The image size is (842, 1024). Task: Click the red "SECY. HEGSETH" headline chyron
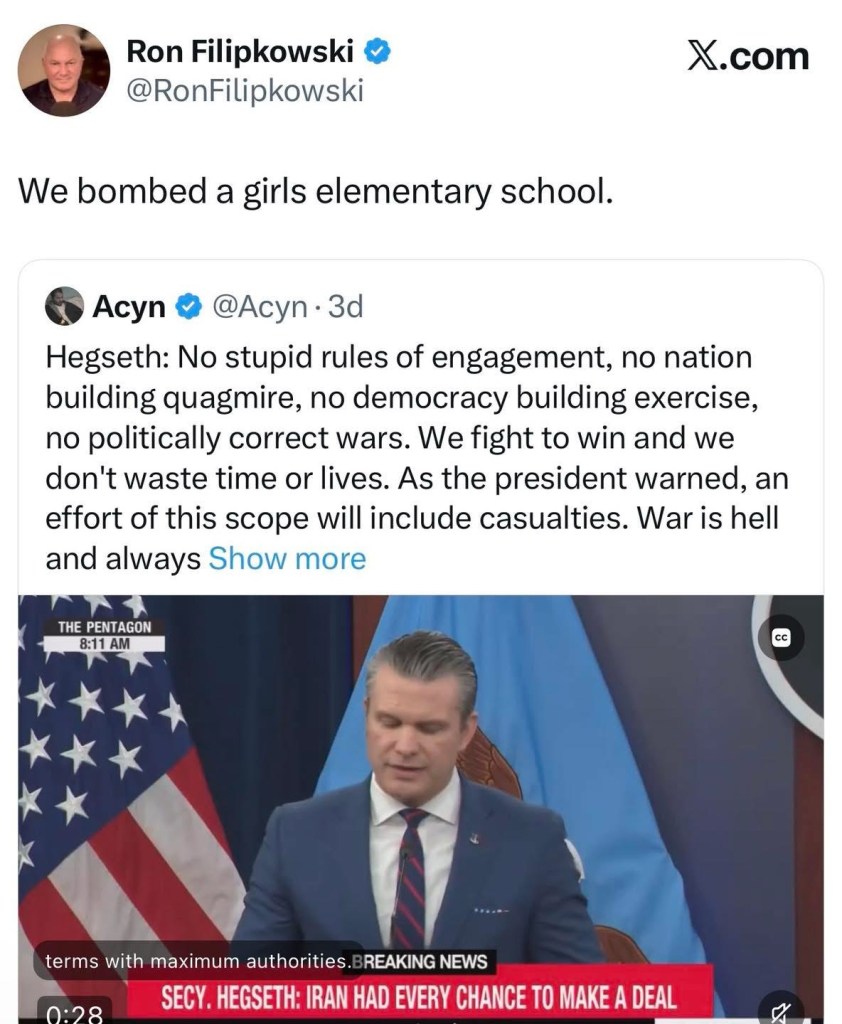point(420,996)
